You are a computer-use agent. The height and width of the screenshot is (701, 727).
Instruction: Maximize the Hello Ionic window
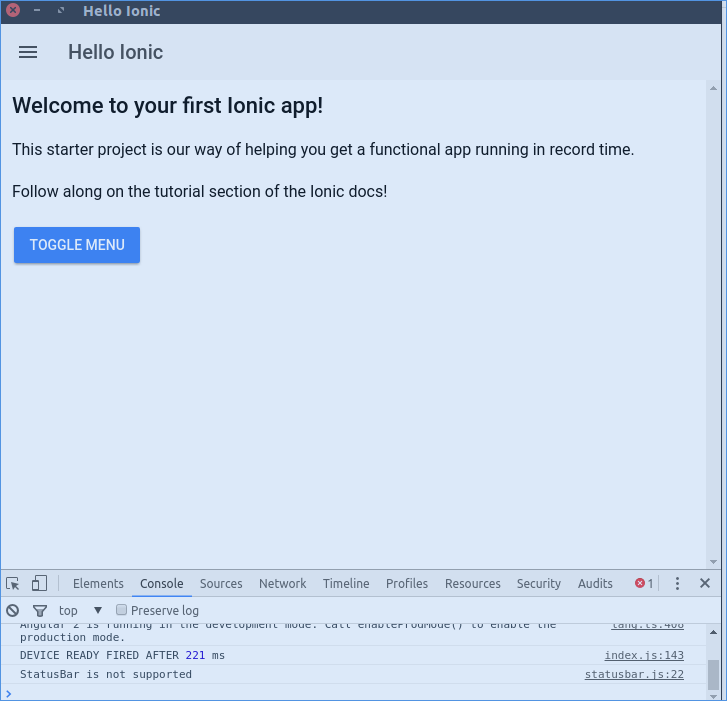(x=61, y=10)
